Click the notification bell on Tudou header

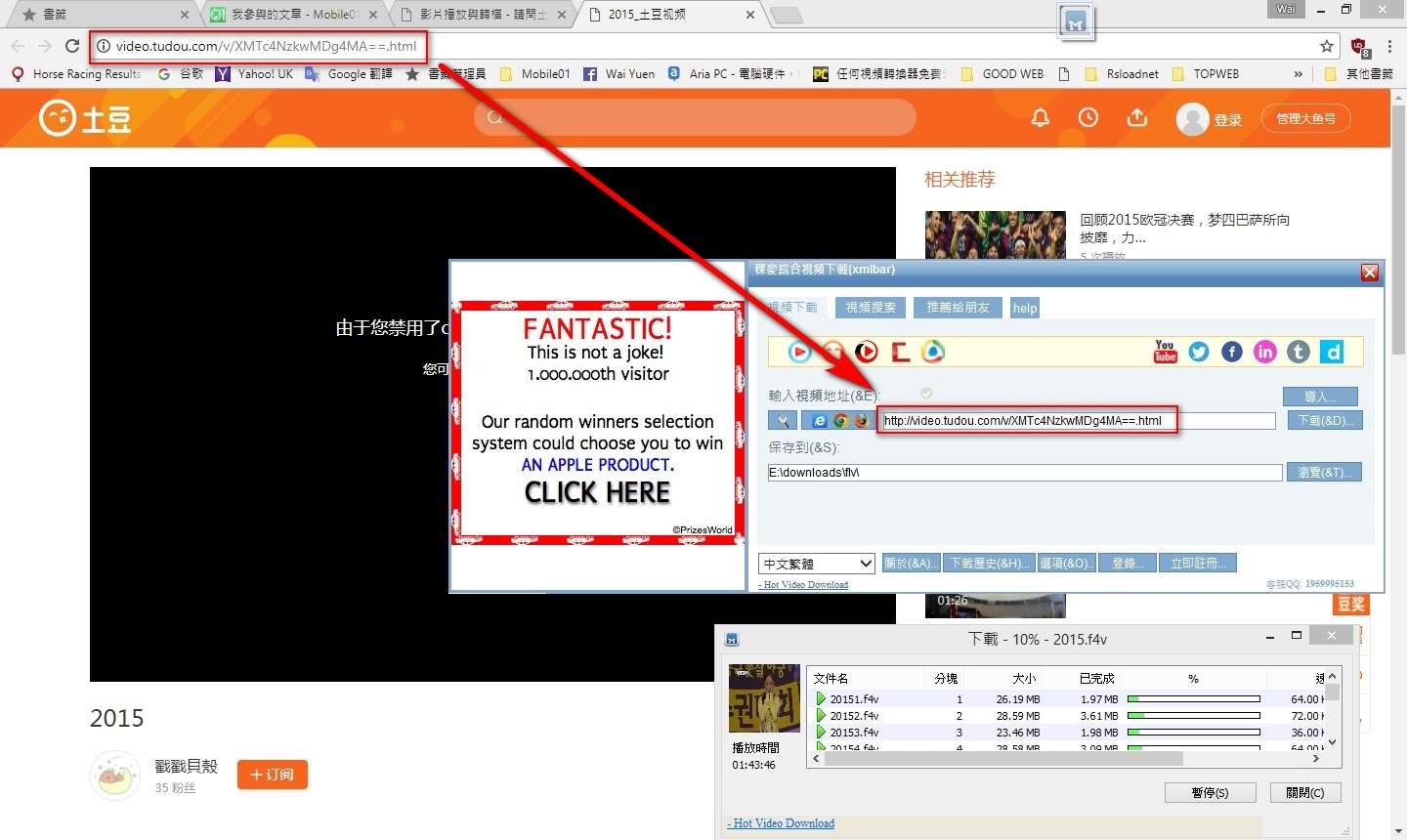1041,118
